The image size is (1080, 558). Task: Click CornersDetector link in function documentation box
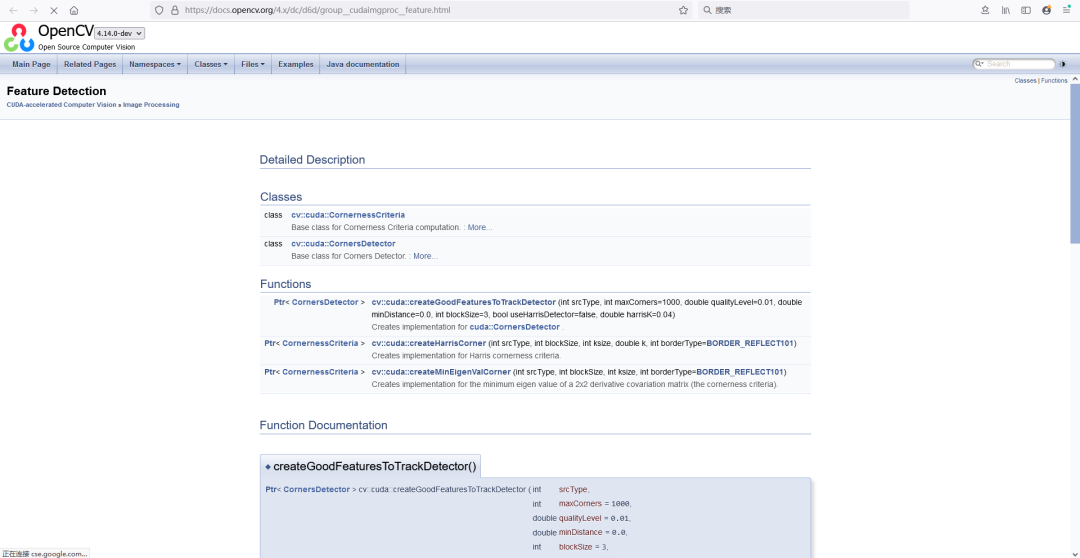tap(316, 490)
